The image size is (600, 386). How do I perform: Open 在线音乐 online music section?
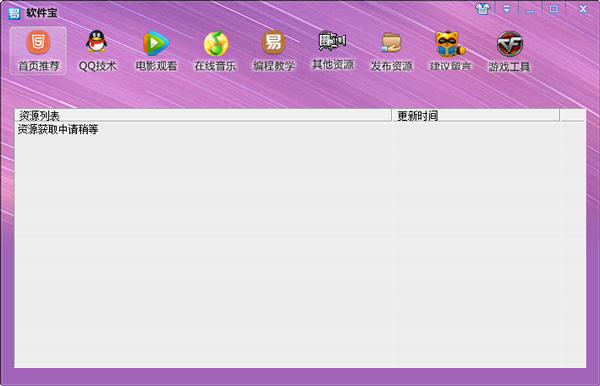pos(215,50)
